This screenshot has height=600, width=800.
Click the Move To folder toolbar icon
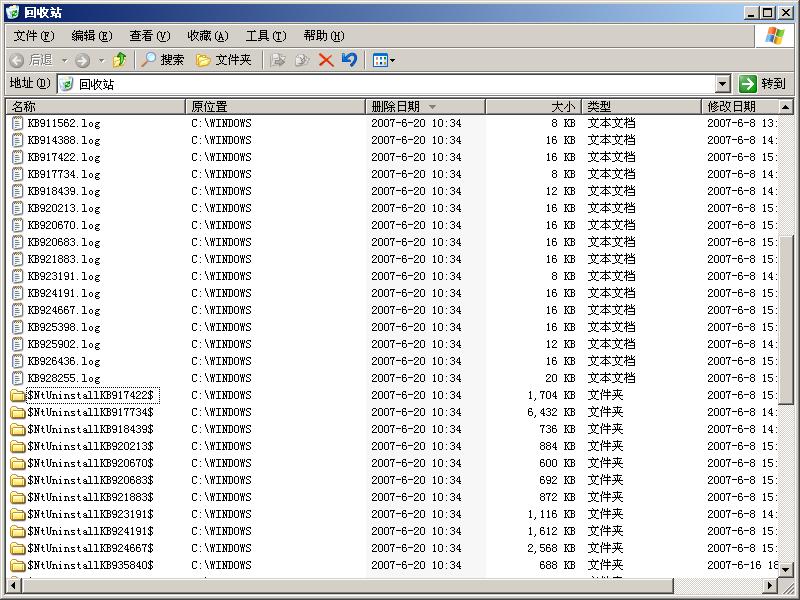coord(279,60)
